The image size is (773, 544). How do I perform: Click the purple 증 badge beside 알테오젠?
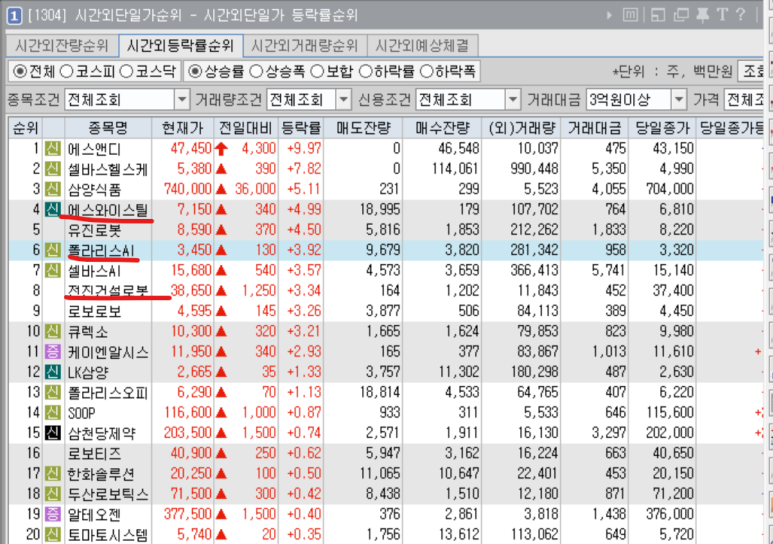[x=53, y=514]
